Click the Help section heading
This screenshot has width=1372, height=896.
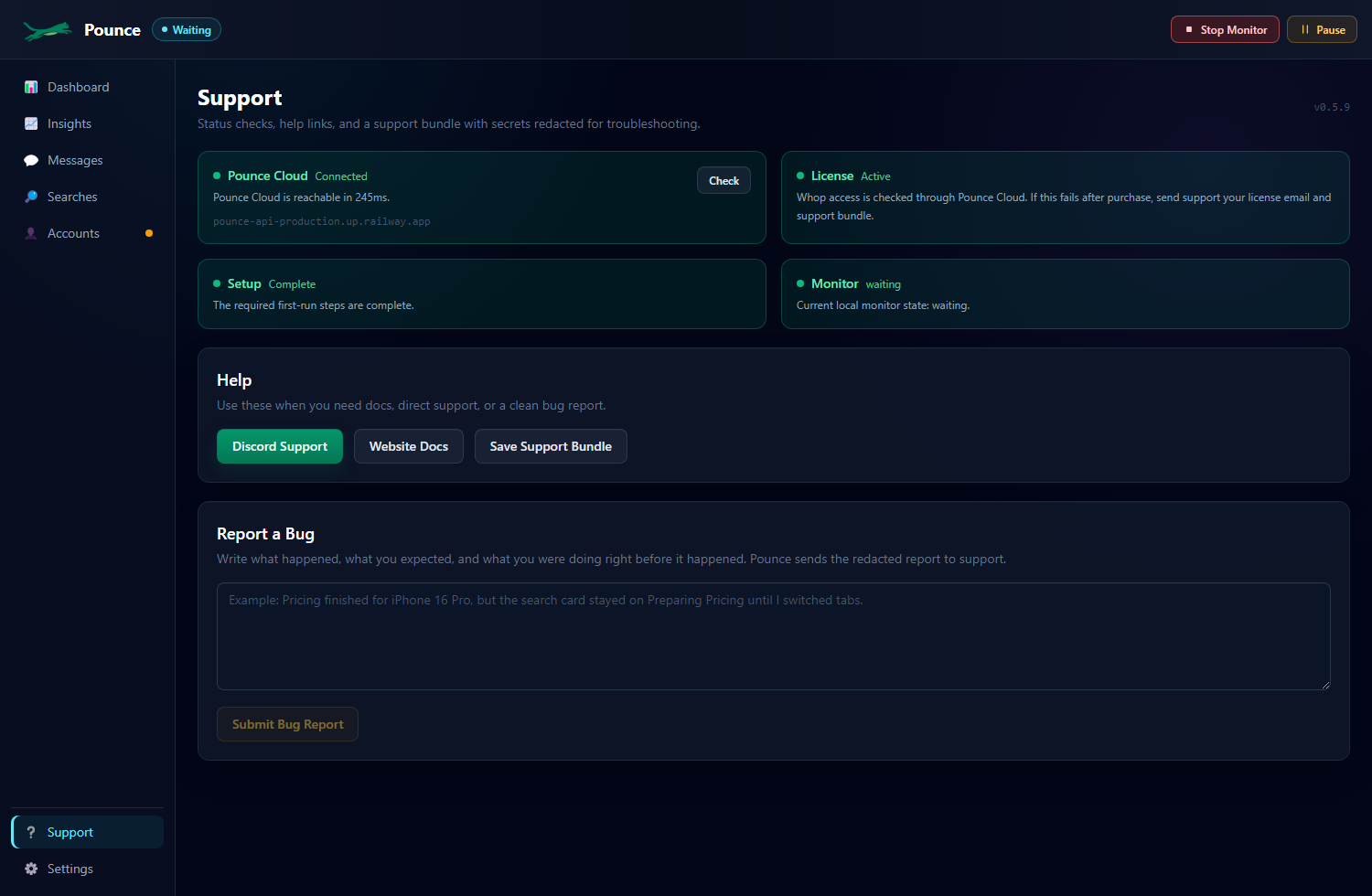pos(234,380)
